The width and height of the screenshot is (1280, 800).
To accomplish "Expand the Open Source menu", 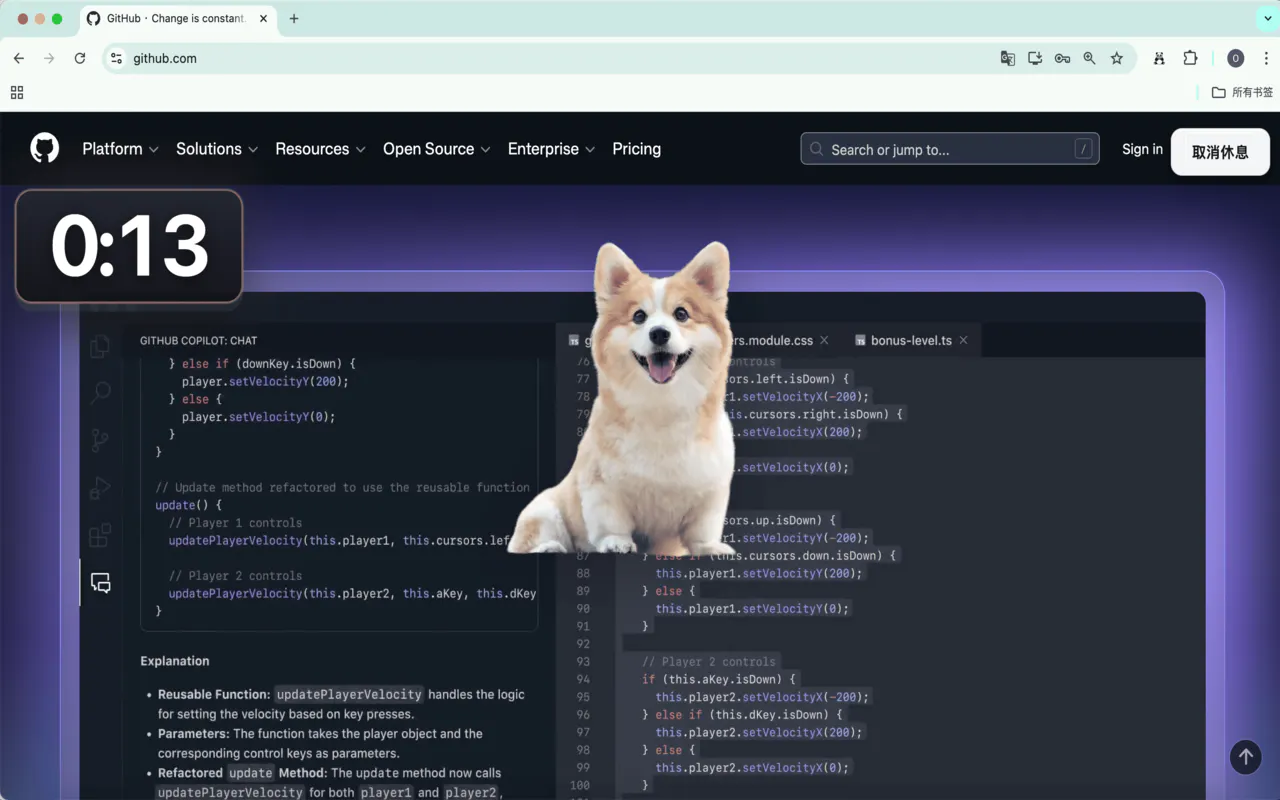I will pyautogui.click(x=437, y=149).
